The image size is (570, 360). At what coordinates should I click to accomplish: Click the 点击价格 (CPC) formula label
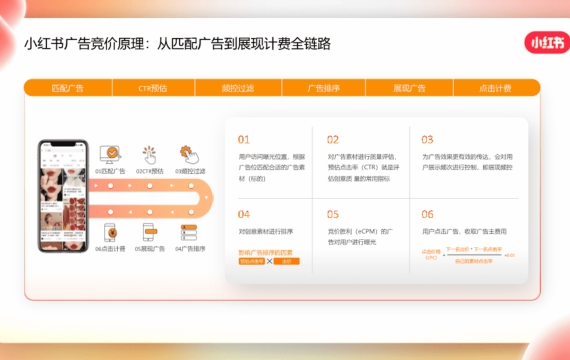pos(431,255)
